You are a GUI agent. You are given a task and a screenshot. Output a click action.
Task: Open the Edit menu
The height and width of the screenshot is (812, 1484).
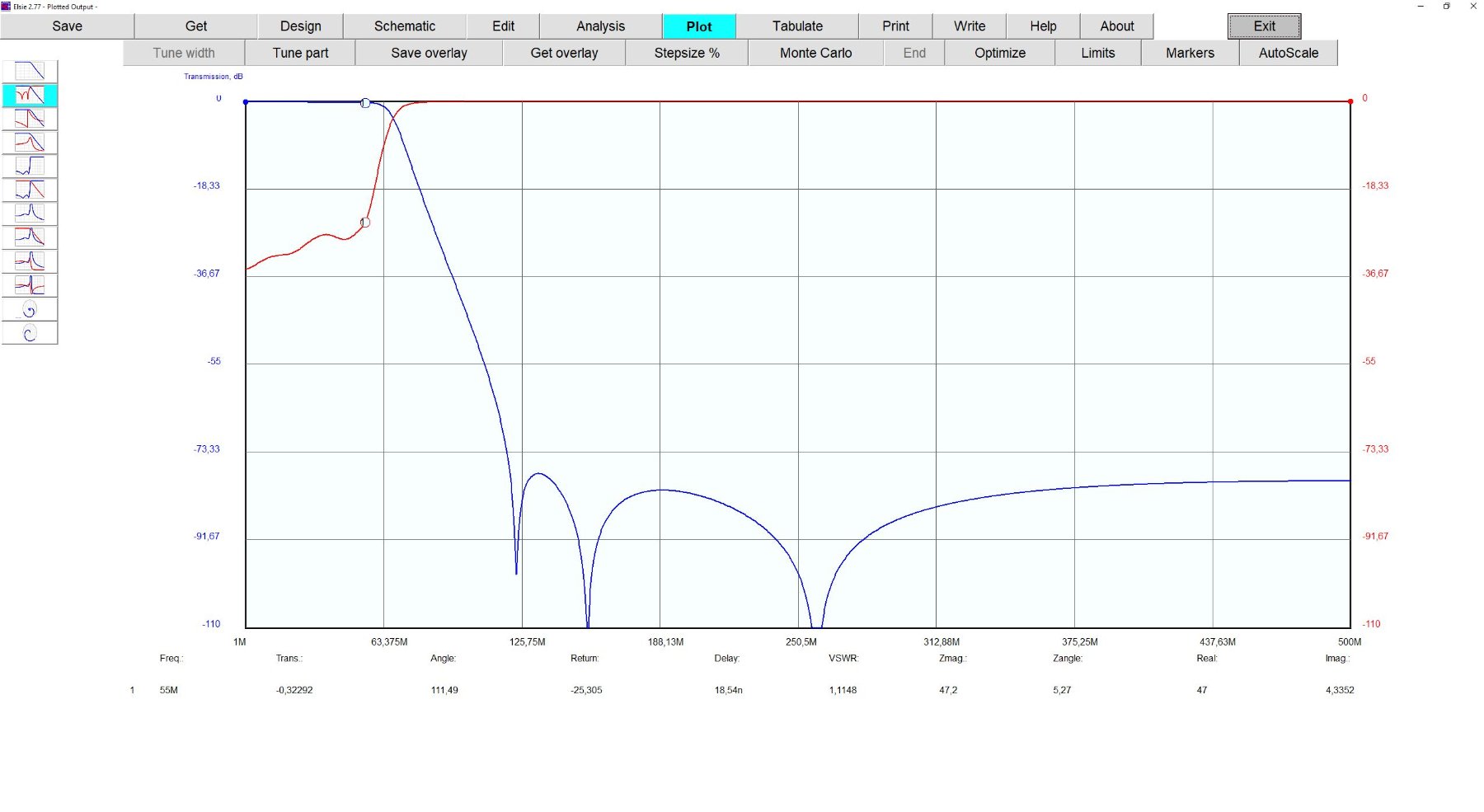click(504, 26)
